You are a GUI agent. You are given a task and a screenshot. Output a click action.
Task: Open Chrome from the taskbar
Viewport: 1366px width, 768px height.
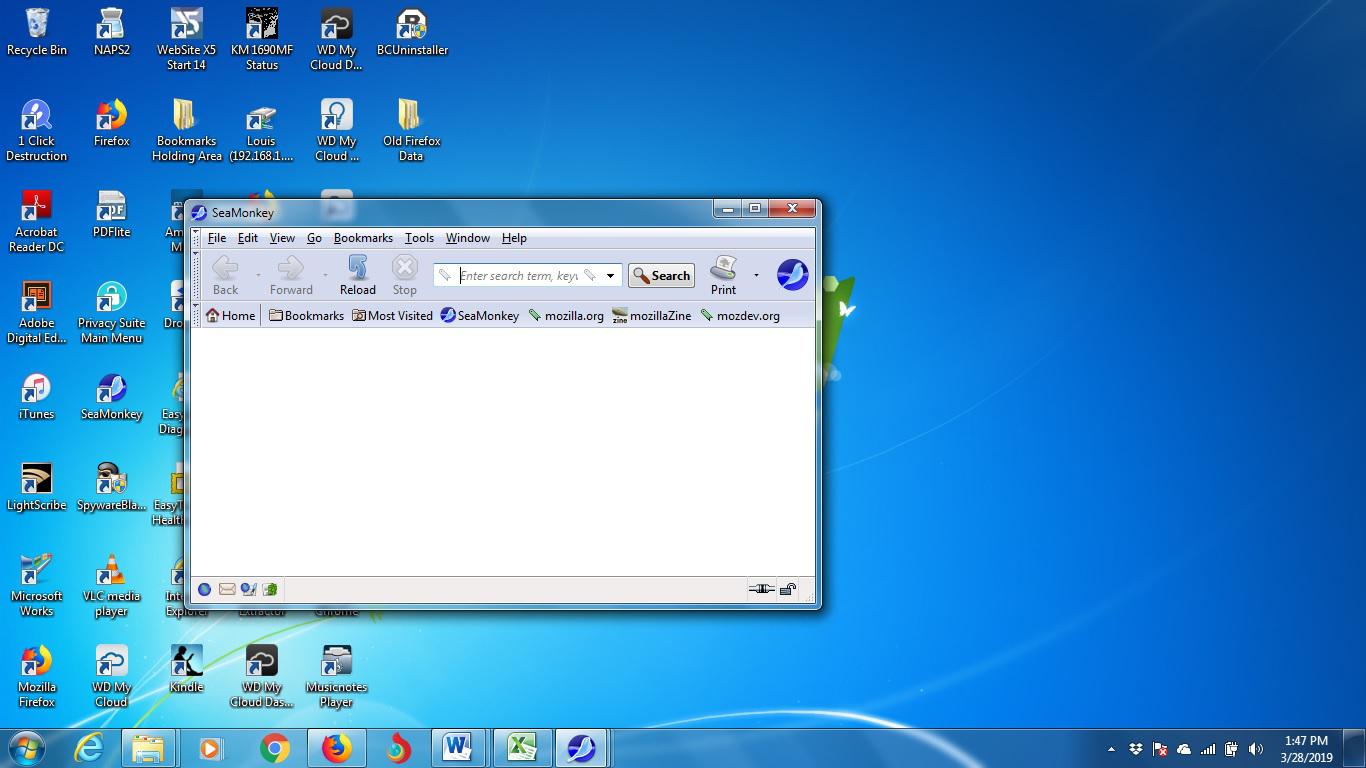pos(275,748)
